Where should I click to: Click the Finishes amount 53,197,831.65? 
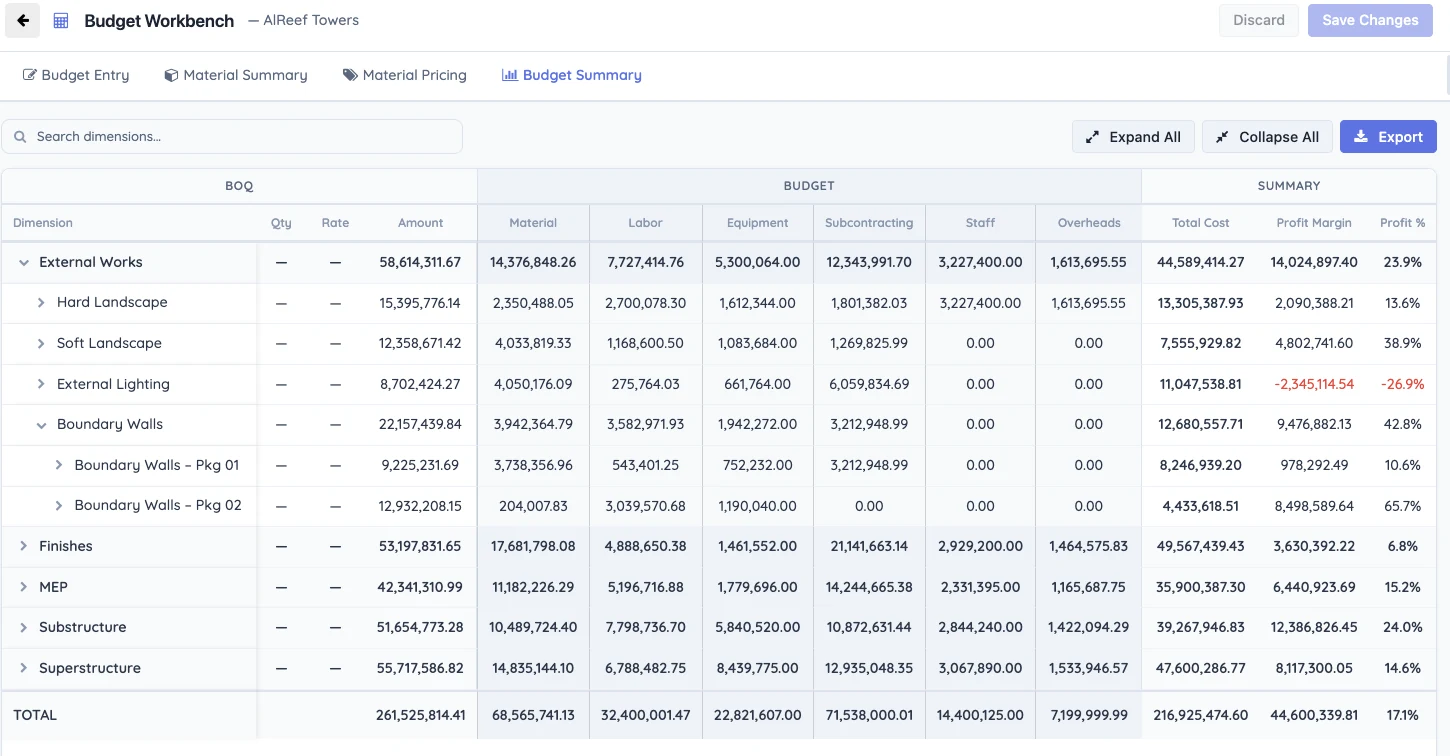pos(420,546)
